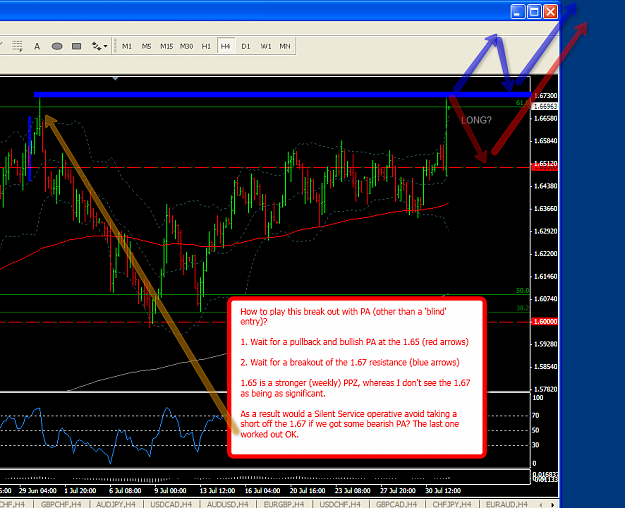Open the EURAUD,H4 chart tab

pyautogui.click(x=507, y=504)
